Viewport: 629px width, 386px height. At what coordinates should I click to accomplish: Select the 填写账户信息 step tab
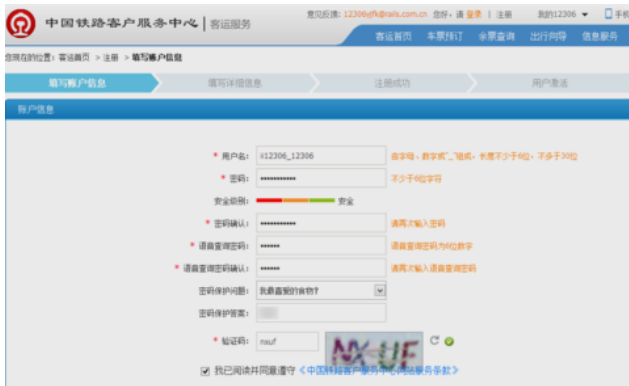coord(82,83)
